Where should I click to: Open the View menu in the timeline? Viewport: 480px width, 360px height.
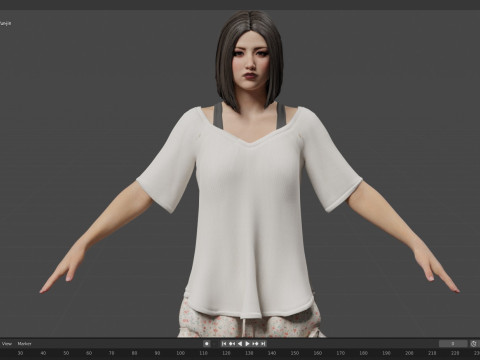click(x=6, y=344)
